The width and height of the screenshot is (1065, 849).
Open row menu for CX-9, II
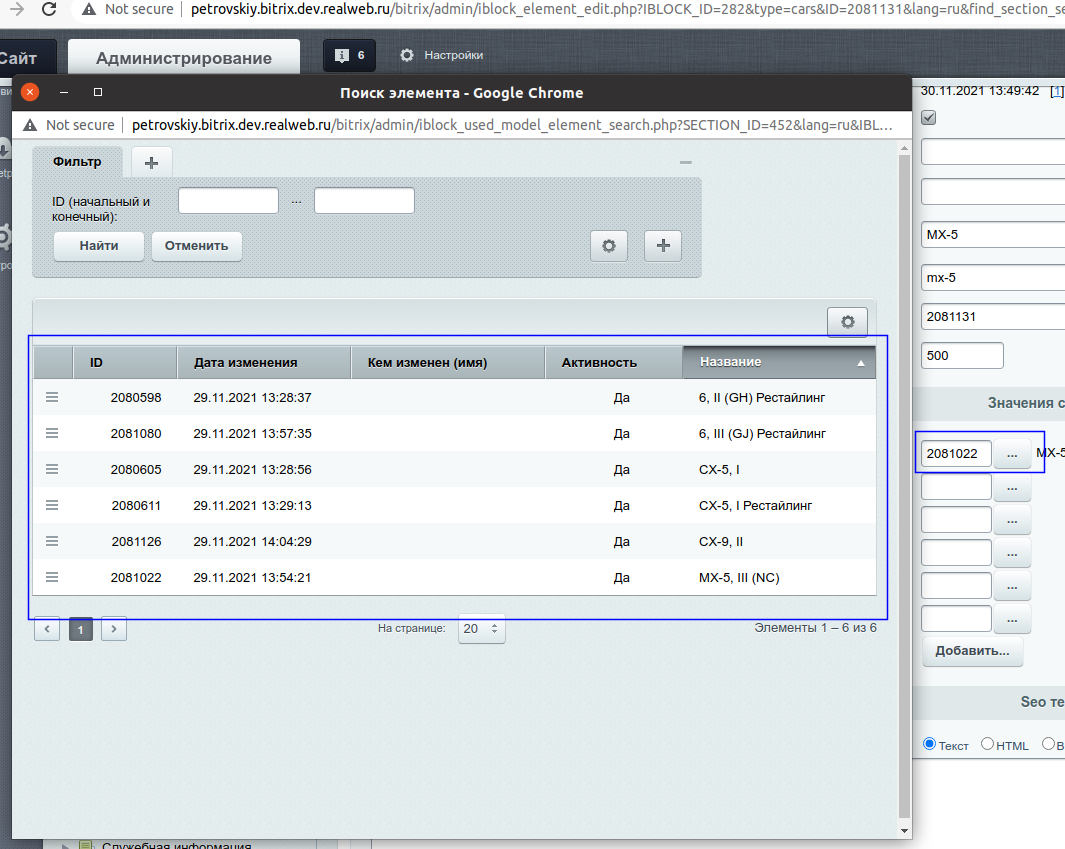pyautogui.click(x=52, y=541)
